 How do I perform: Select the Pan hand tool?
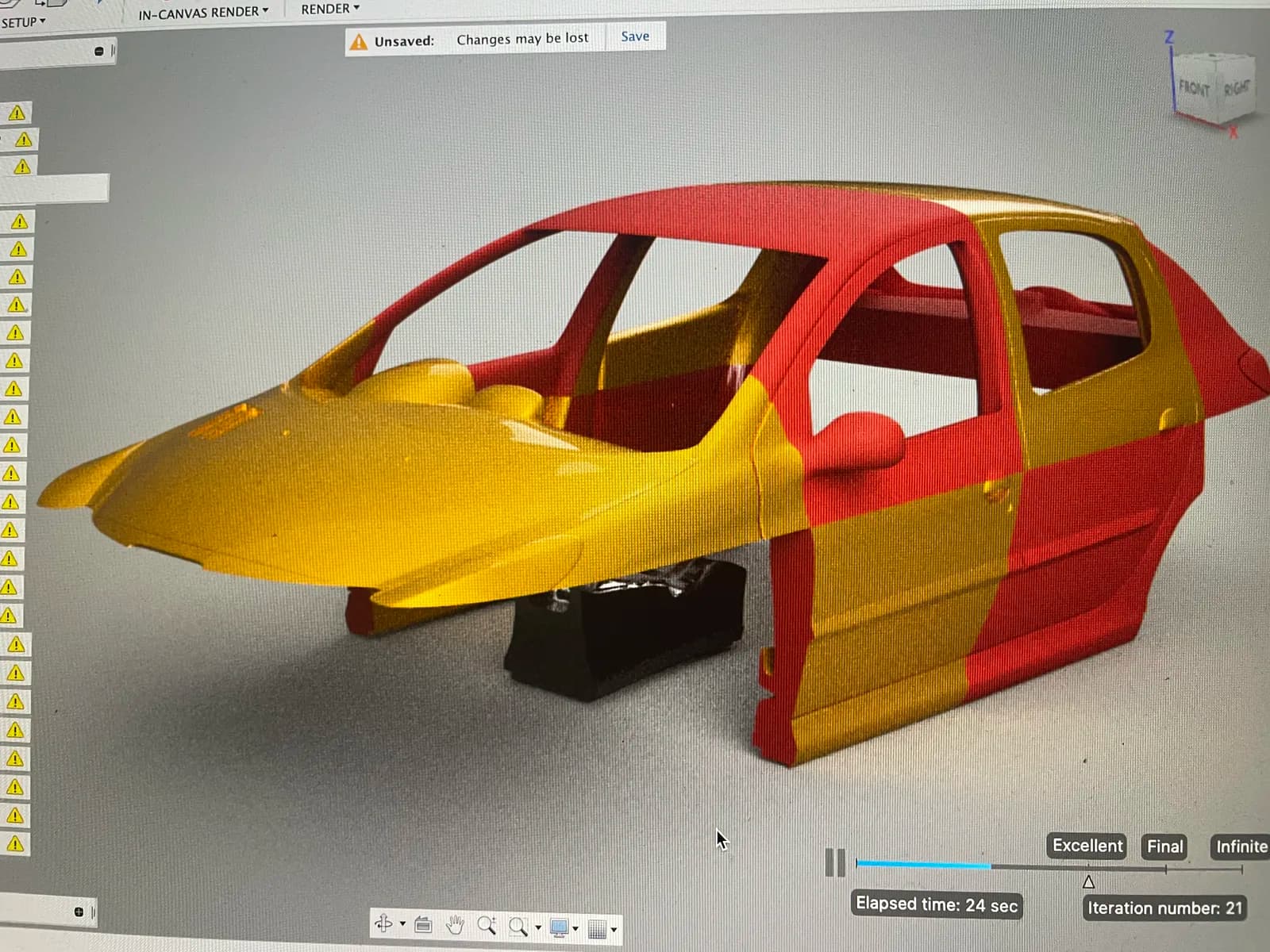[x=455, y=925]
